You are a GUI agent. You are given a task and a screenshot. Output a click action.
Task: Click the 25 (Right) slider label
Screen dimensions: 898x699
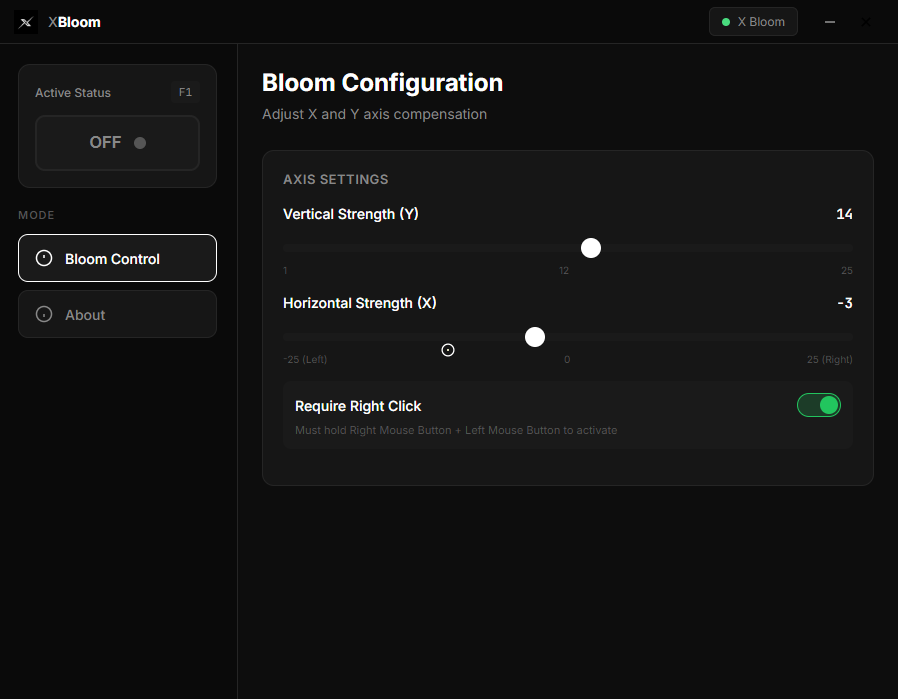[x=830, y=359]
